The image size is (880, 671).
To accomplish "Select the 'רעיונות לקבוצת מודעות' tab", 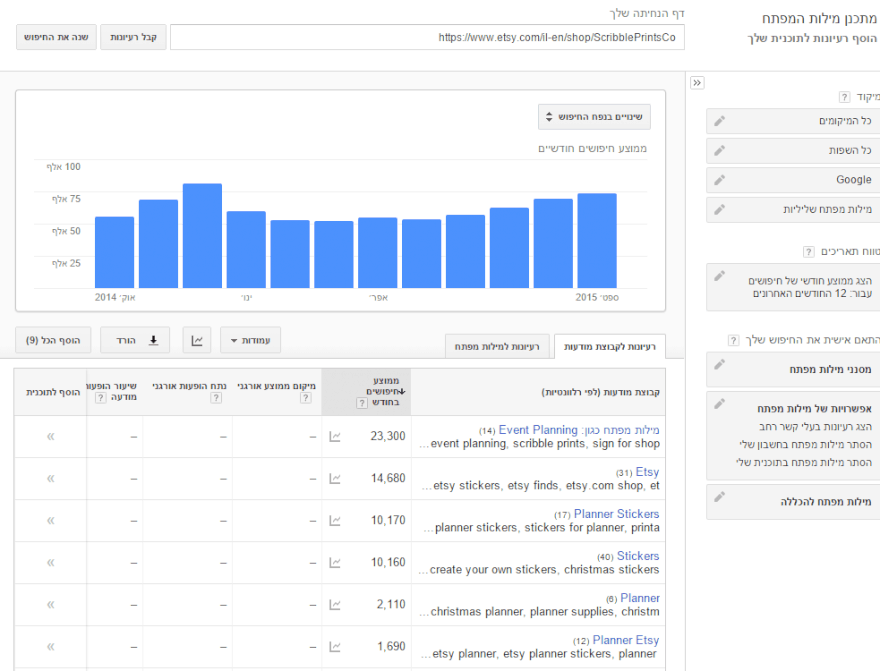I will [x=610, y=346].
